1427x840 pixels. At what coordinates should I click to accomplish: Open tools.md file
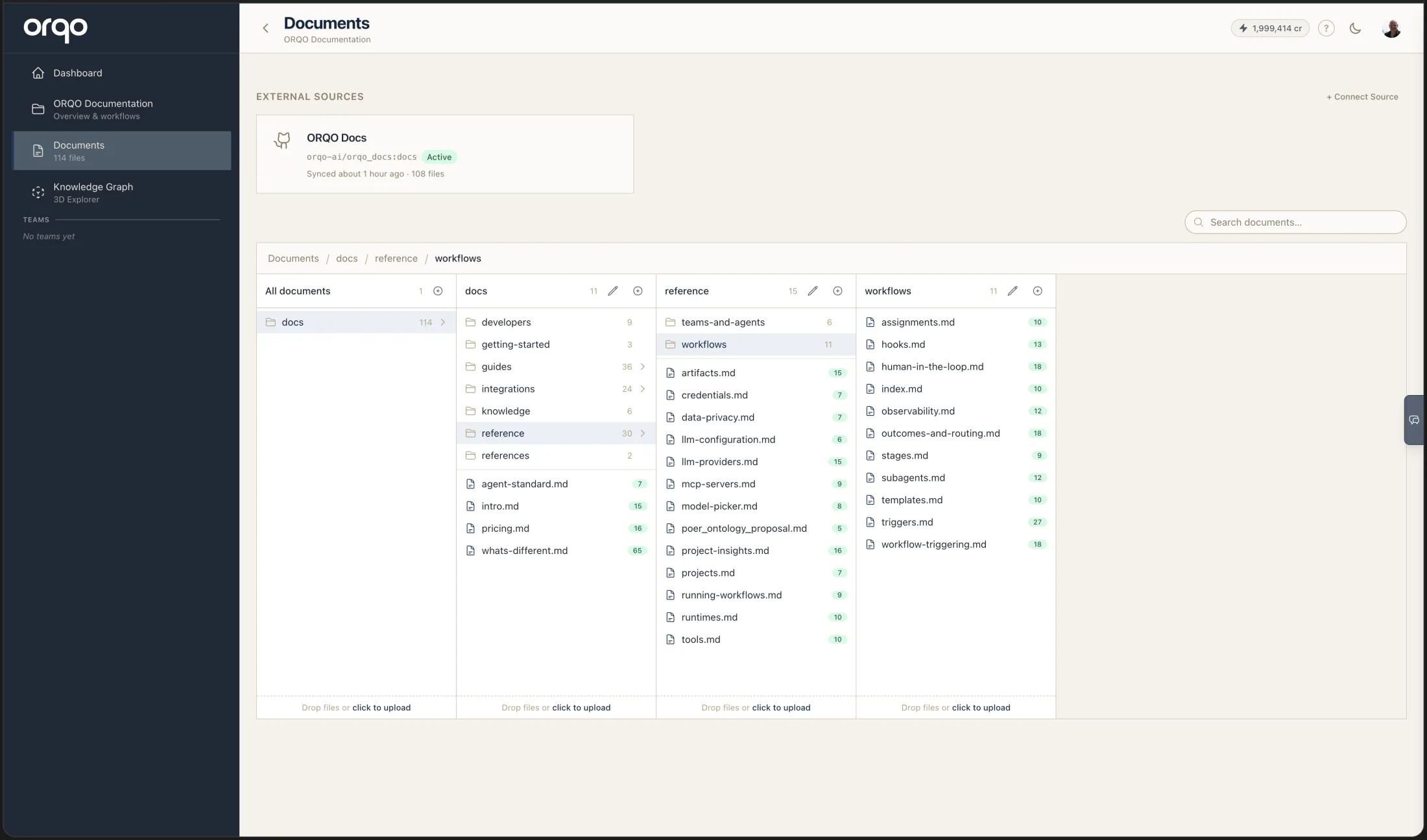click(x=756, y=640)
